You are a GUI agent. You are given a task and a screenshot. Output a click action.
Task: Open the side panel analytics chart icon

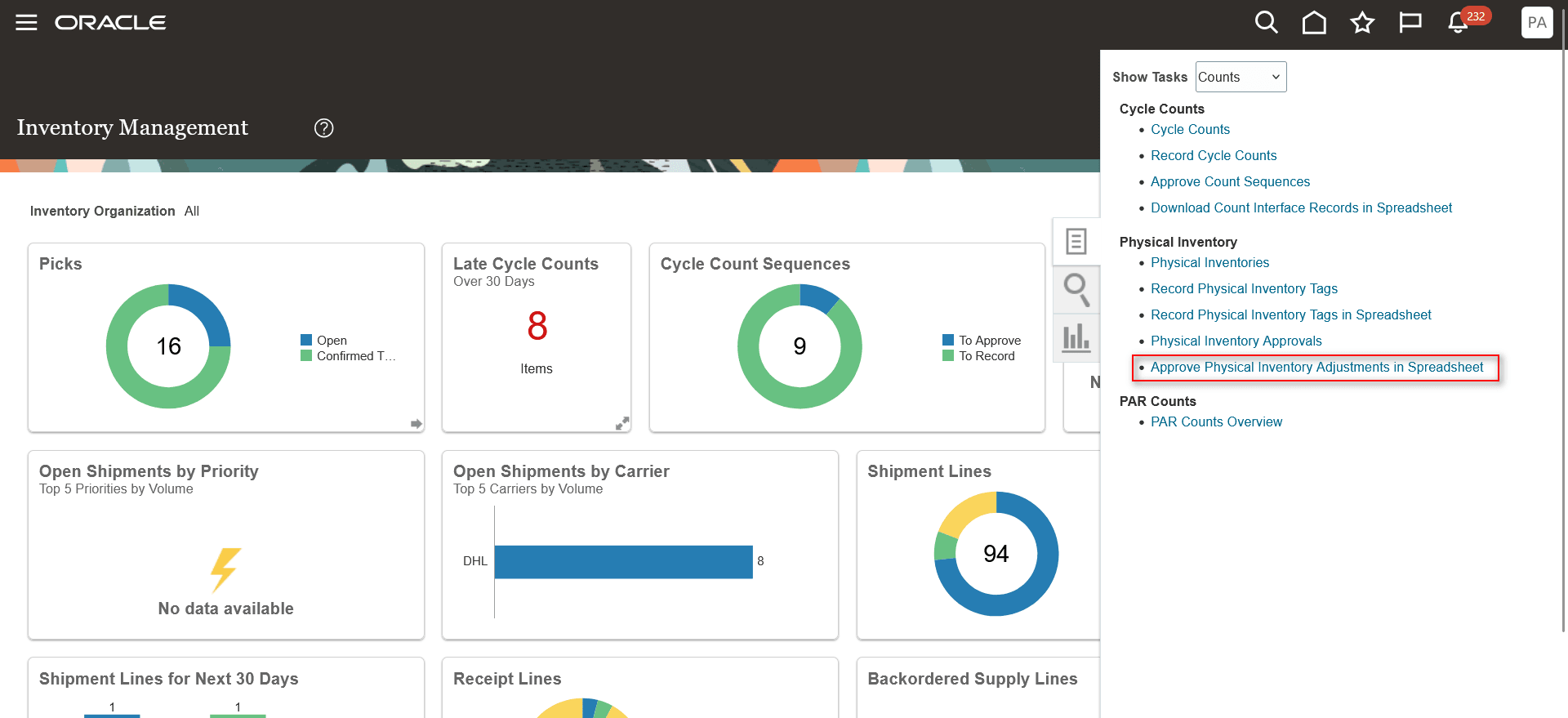point(1076,337)
